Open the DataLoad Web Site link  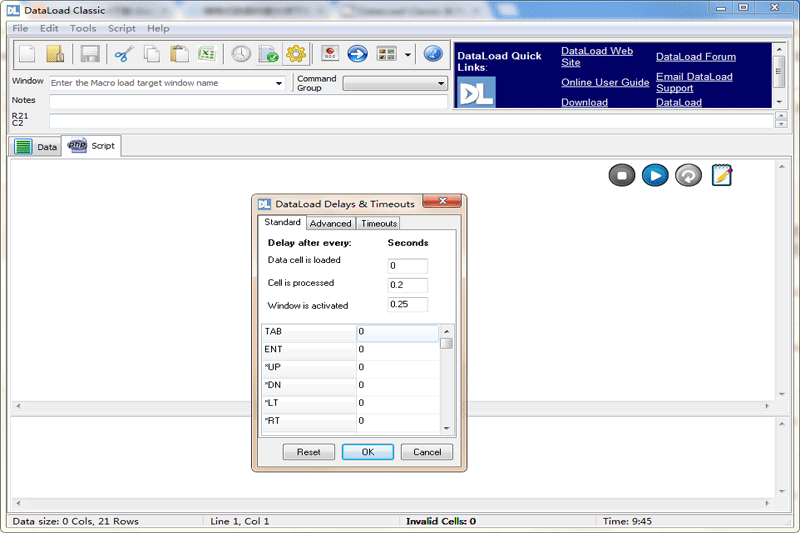(x=597, y=57)
